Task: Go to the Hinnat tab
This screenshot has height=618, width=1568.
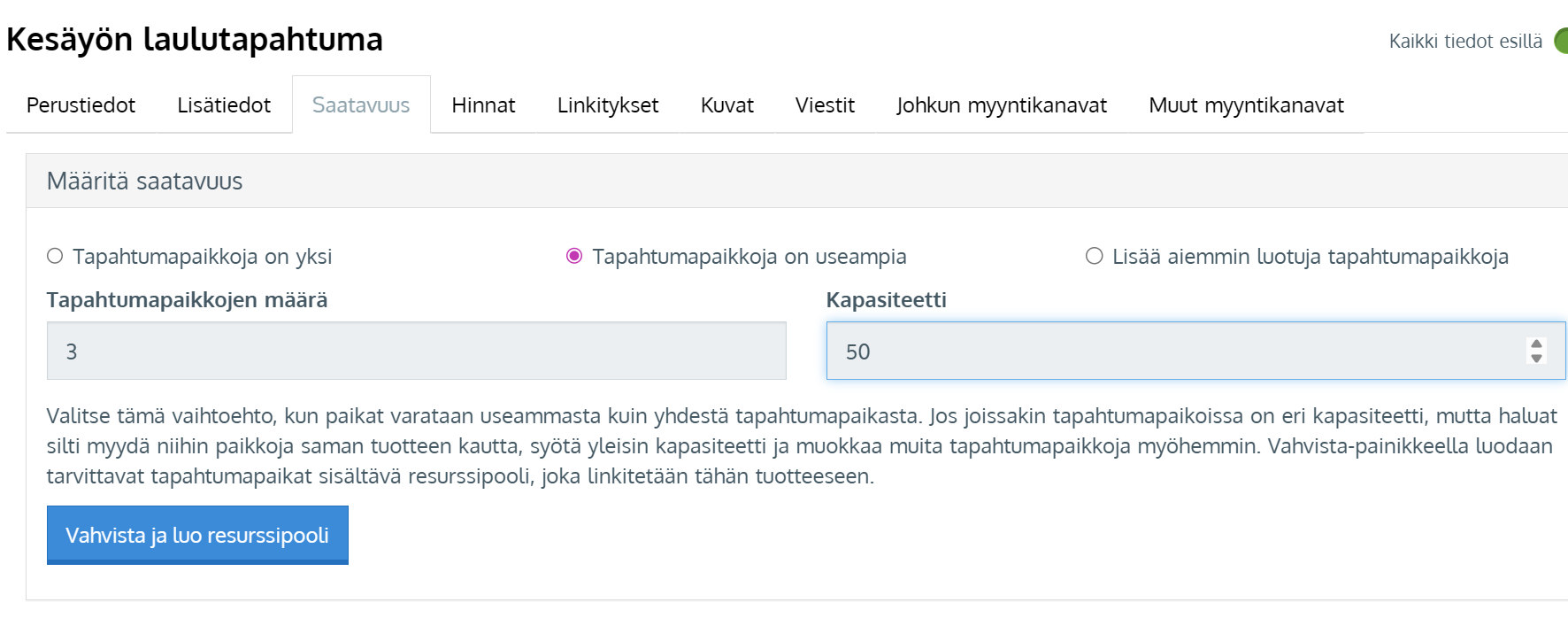Action: point(483,105)
